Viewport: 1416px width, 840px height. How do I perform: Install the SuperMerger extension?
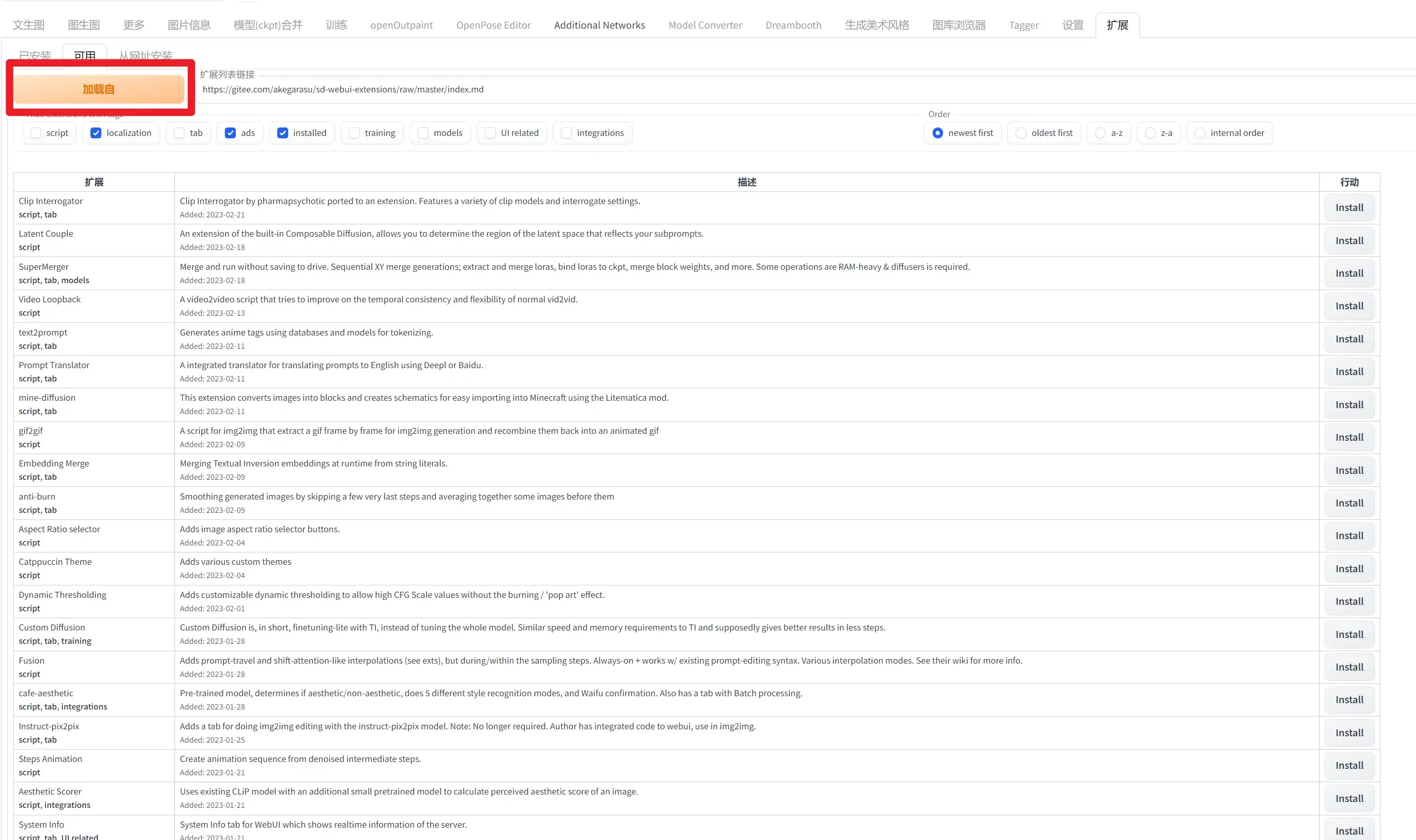1349,273
